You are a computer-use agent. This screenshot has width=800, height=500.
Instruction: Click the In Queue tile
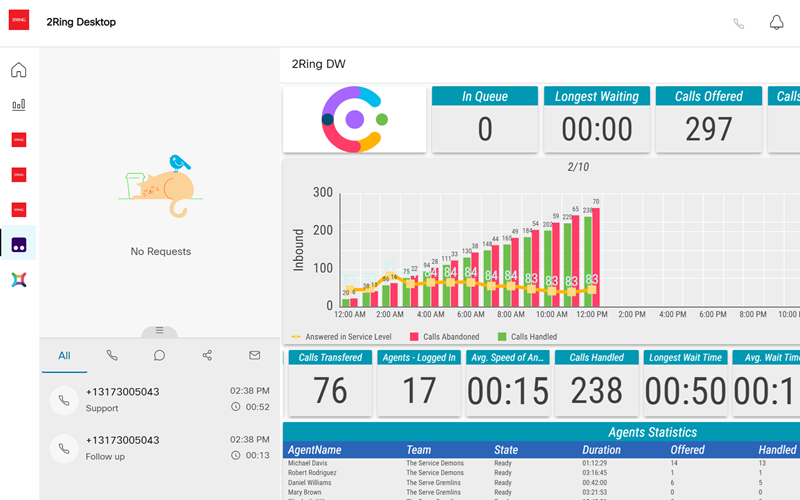(x=485, y=119)
